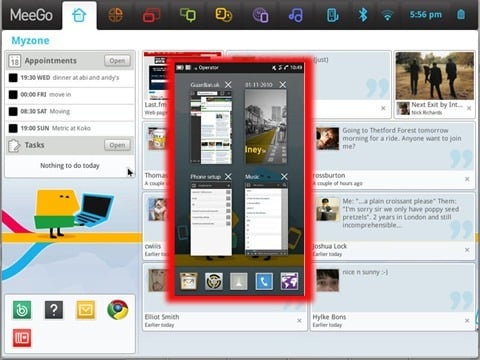Close the 01.11.2010 app in phone switcher
The image size is (480, 360).
coord(283,85)
